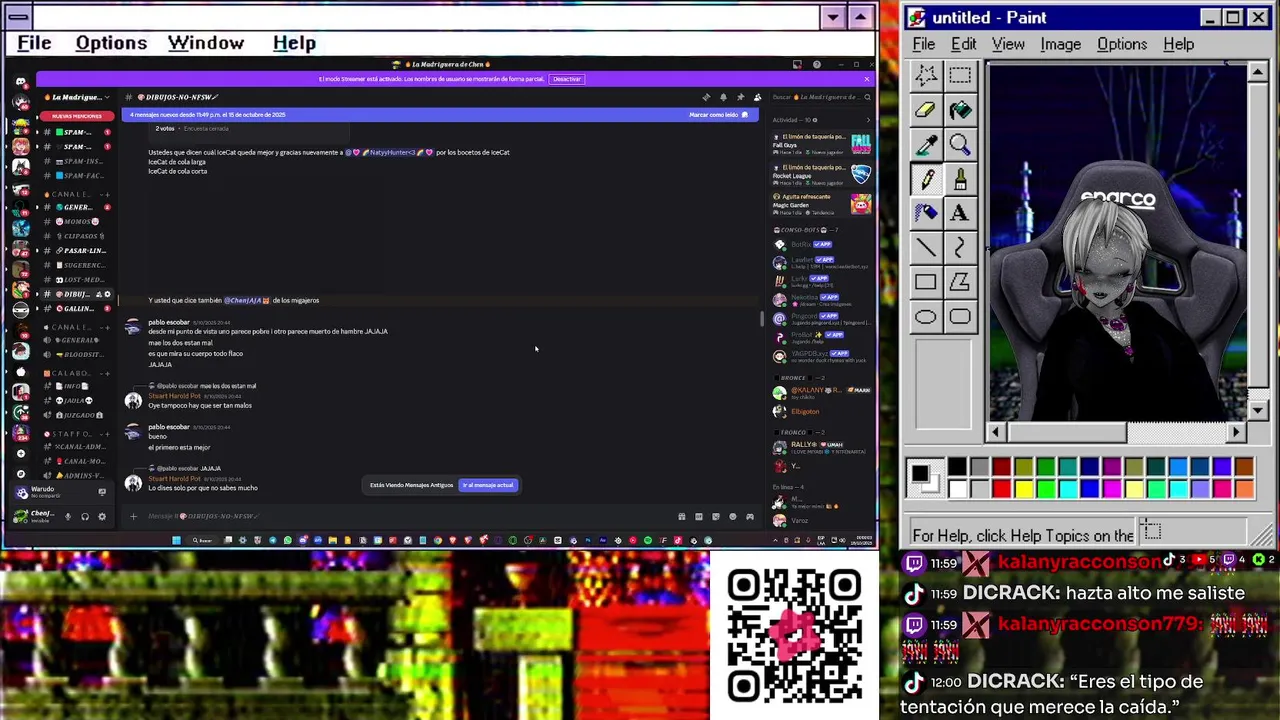Select the Airbrush spray tool

point(925,213)
